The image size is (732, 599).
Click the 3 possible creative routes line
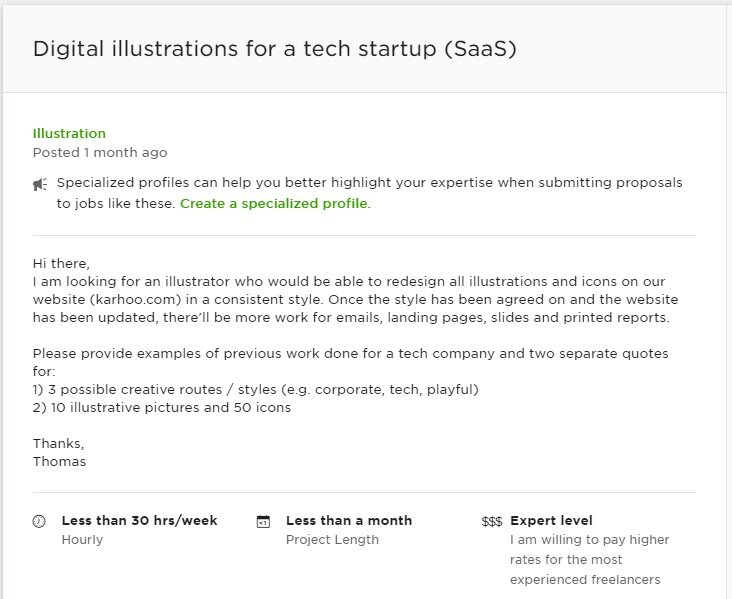tap(255, 389)
